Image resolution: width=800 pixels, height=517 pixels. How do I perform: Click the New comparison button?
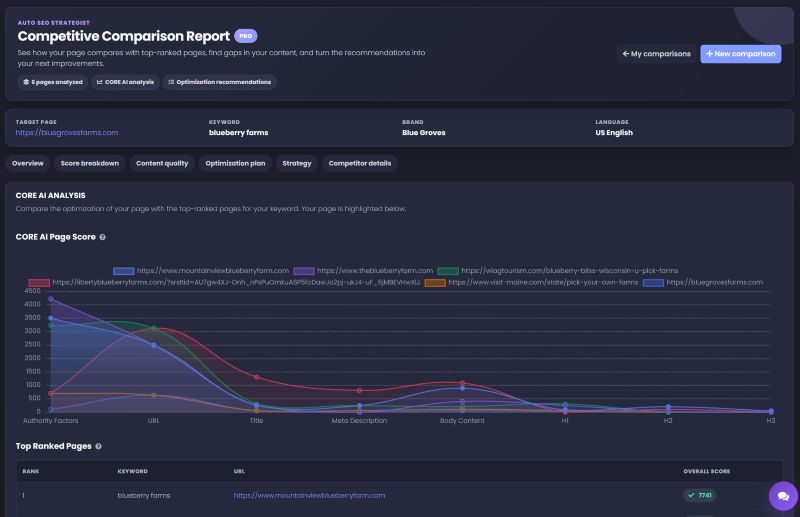740,54
